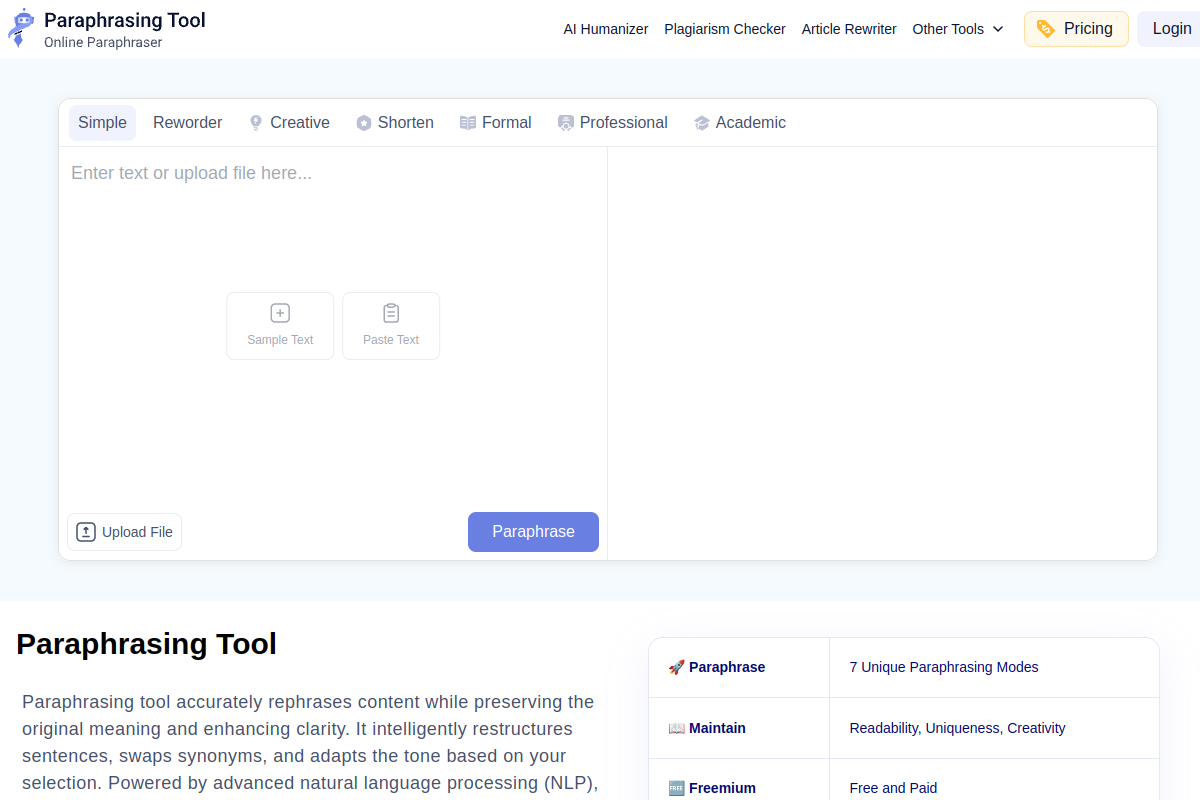Viewport: 1200px width, 800px height.
Task: Click the Paraphrasing Tool site title
Action: tap(125, 20)
